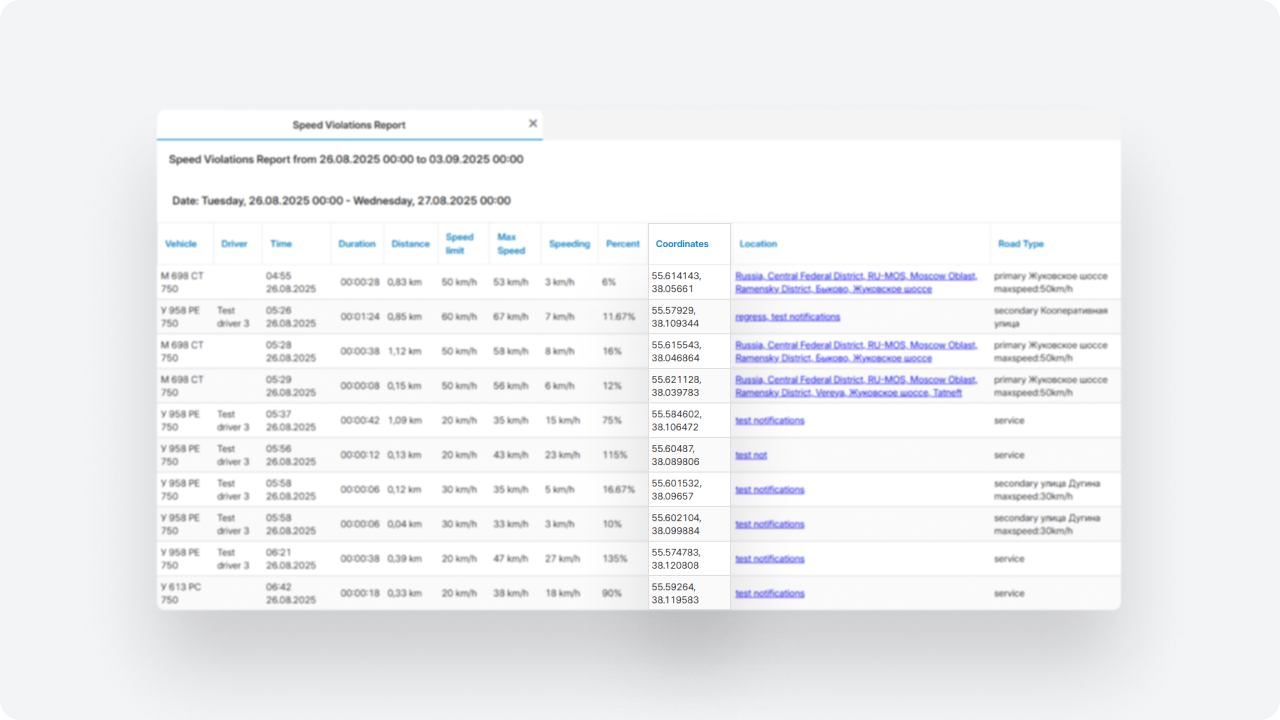Click the Duration column header
1280x720 pixels.
[x=357, y=244]
